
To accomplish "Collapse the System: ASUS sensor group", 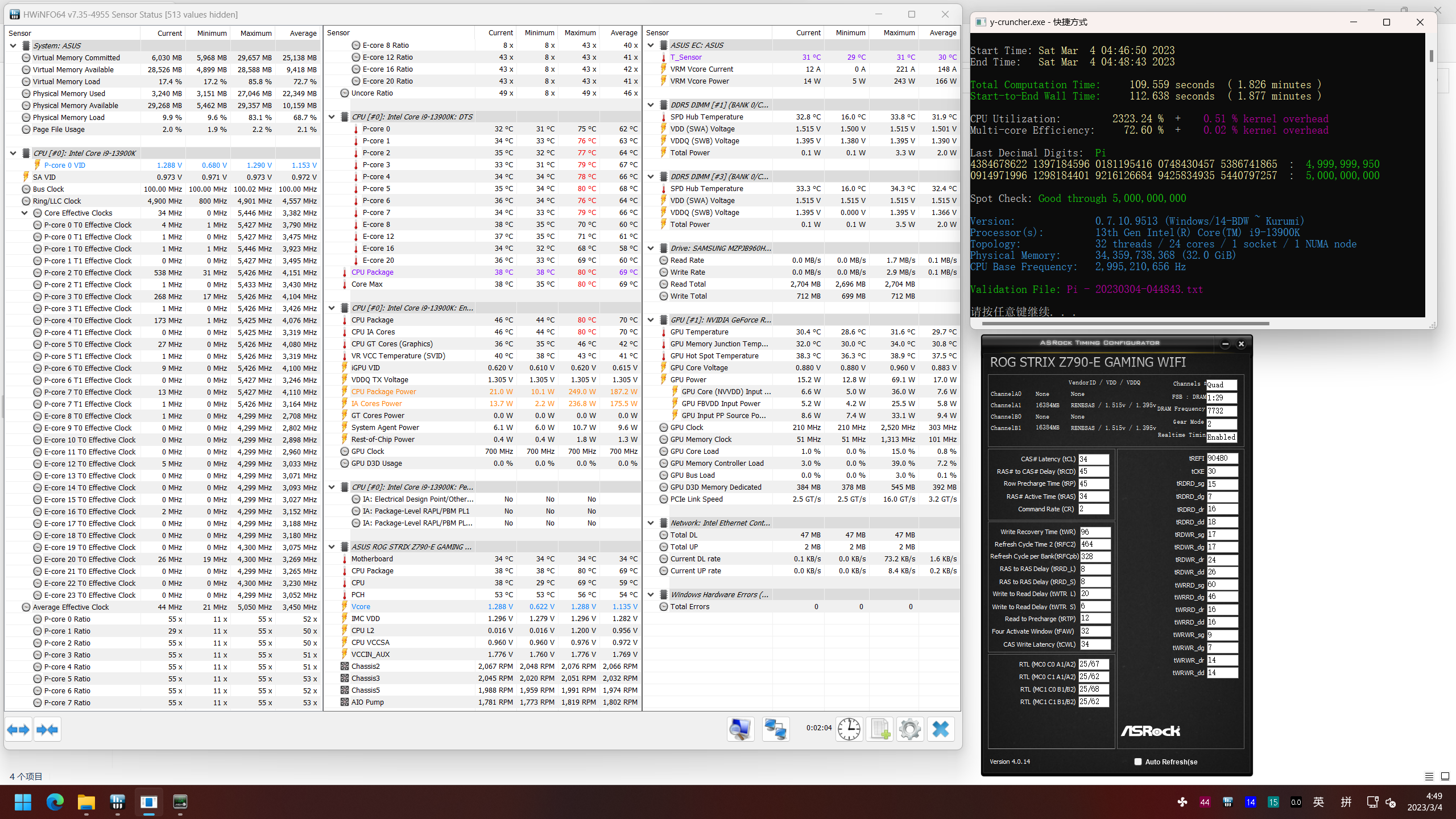I will pyautogui.click(x=13, y=45).
